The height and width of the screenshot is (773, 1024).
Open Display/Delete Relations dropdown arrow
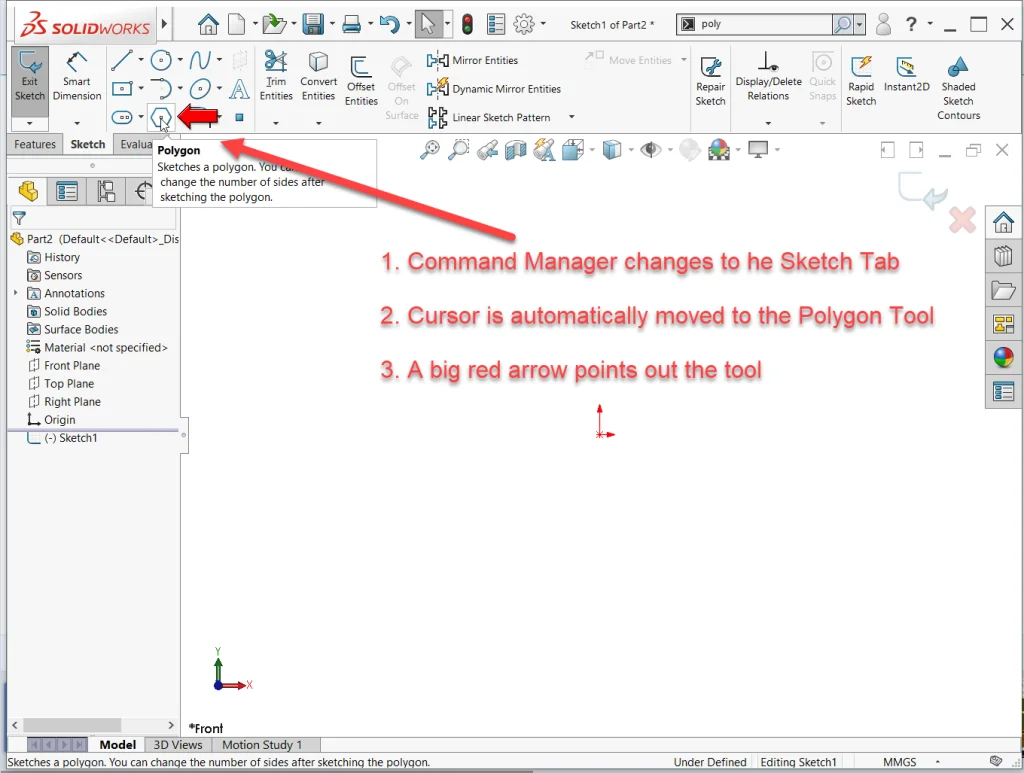click(768, 123)
